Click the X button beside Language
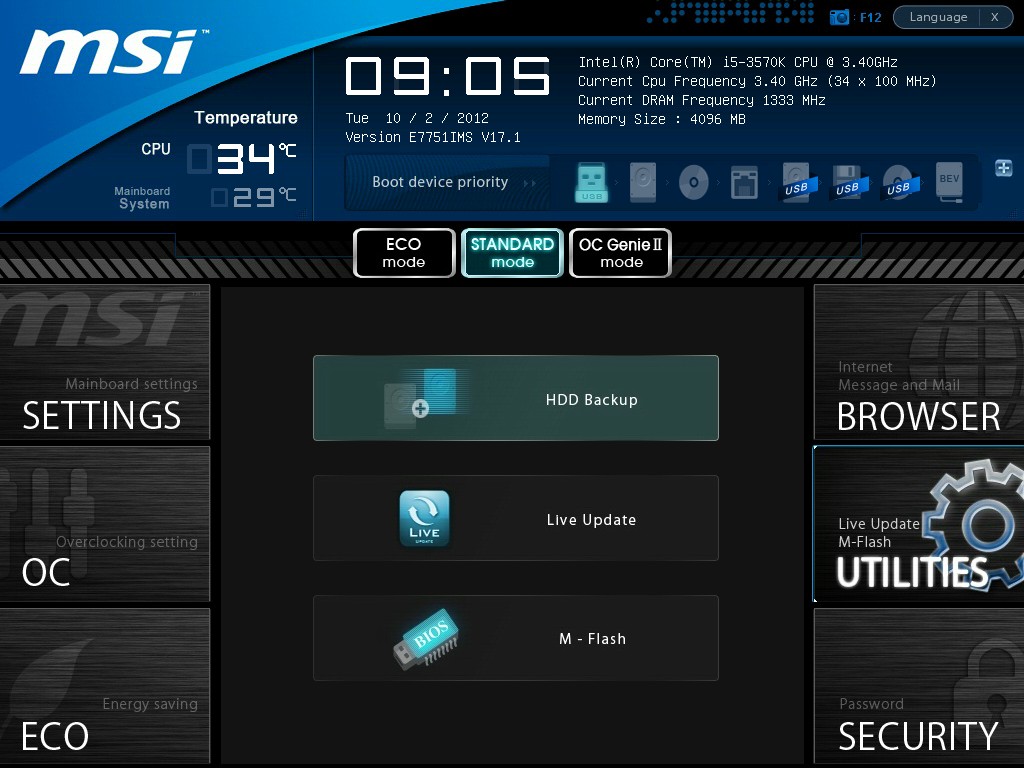Image resolution: width=1024 pixels, height=768 pixels. coord(995,17)
